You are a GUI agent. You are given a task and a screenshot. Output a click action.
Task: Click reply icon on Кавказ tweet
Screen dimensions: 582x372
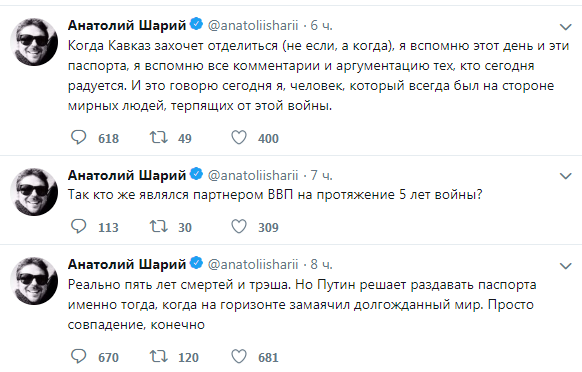pos(78,137)
